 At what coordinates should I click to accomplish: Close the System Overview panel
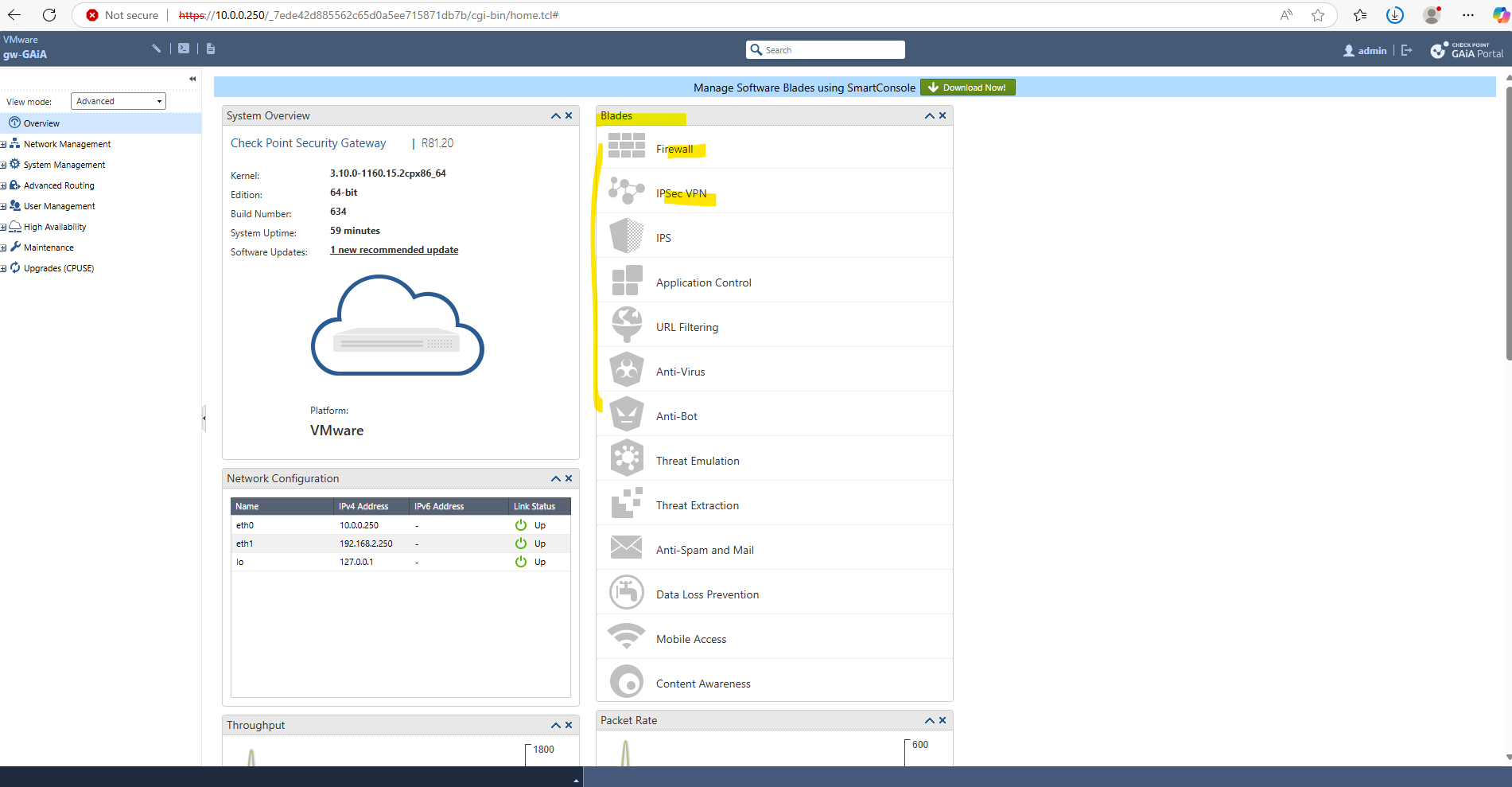(569, 116)
